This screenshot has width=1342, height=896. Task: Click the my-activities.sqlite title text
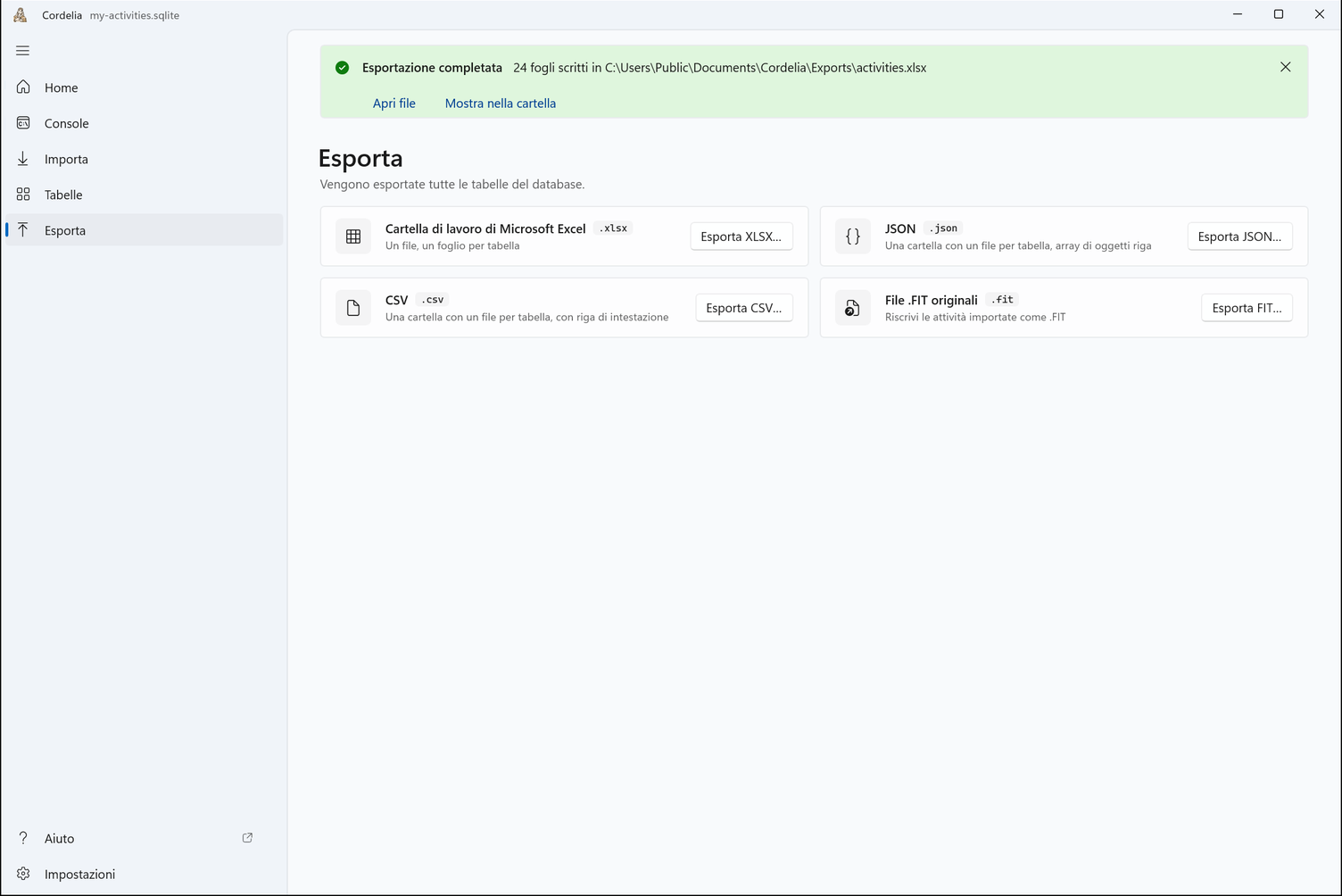click(135, 15)
